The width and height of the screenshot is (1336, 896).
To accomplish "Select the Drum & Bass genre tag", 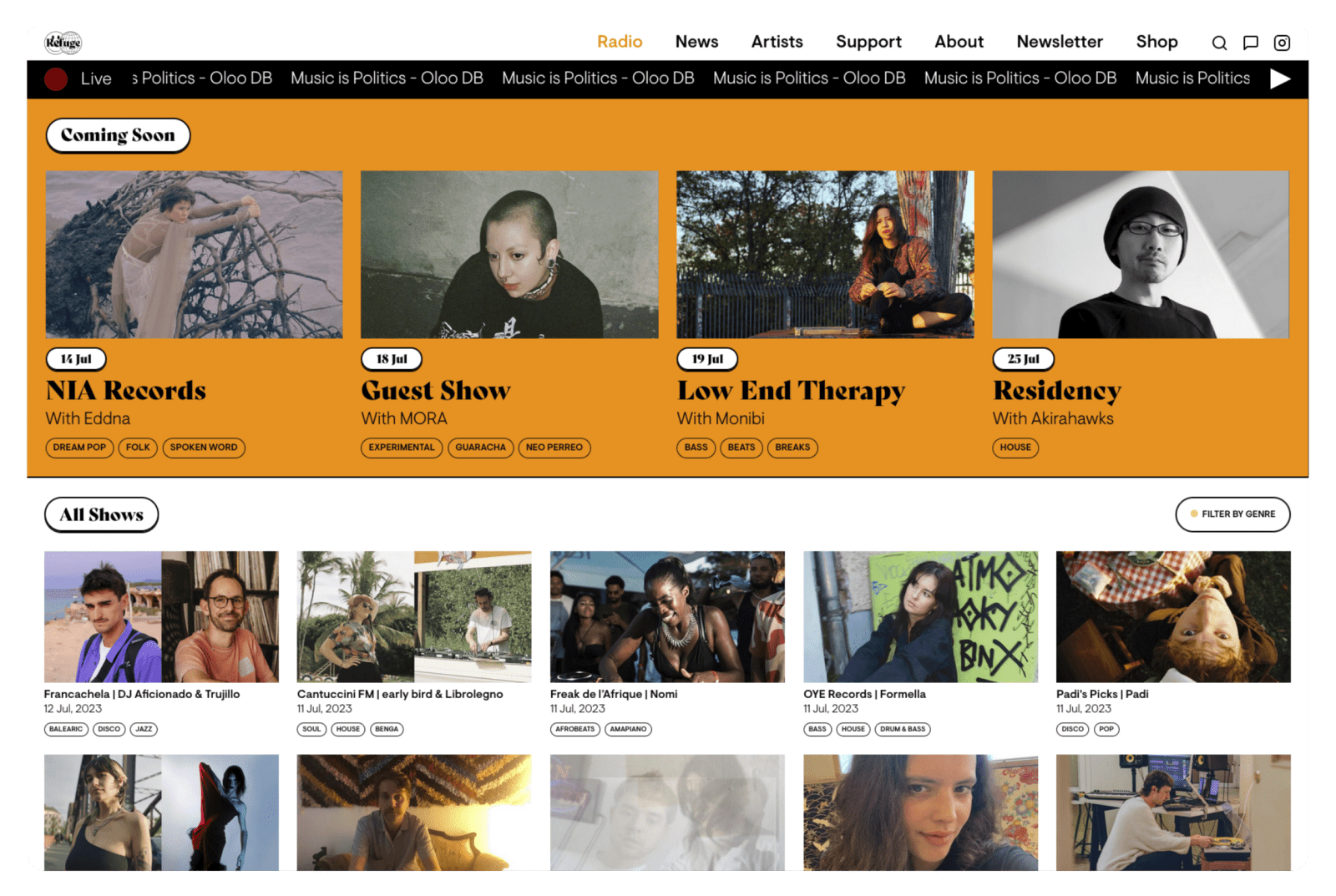I will (903, 729).
